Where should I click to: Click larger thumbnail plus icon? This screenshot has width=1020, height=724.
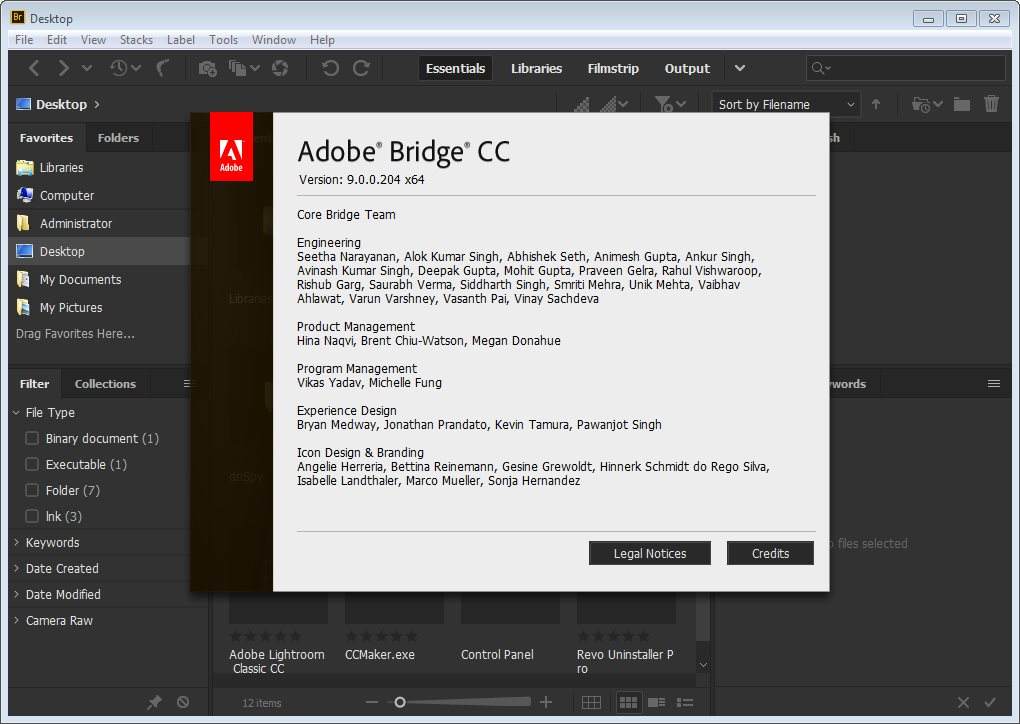tap(546, 702)
